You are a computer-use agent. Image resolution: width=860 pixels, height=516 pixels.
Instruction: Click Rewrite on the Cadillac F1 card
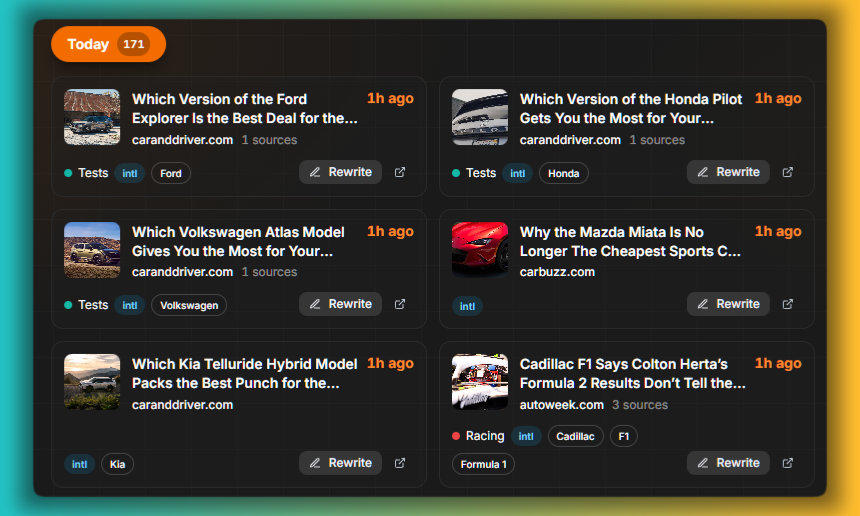click(728, 463)
